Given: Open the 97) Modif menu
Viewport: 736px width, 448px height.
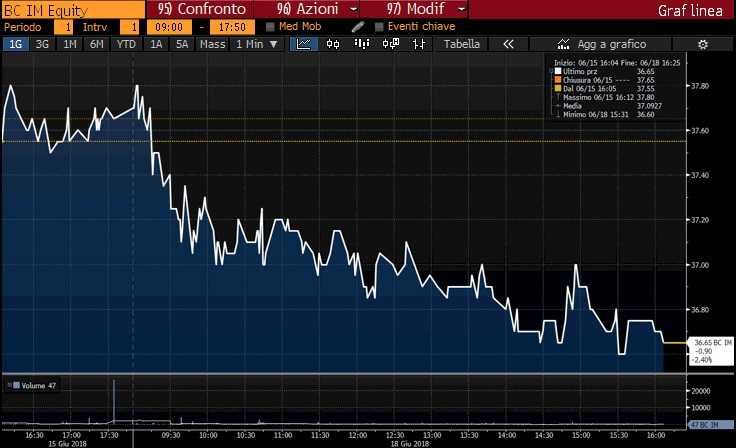Looking at the screenshot, I should click(x=415, y=9).
